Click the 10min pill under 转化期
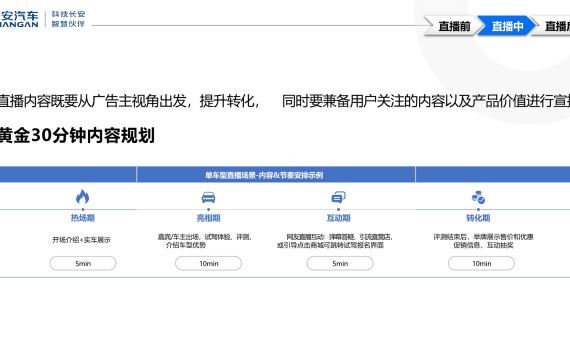570x360 pixels. (481, 263)
